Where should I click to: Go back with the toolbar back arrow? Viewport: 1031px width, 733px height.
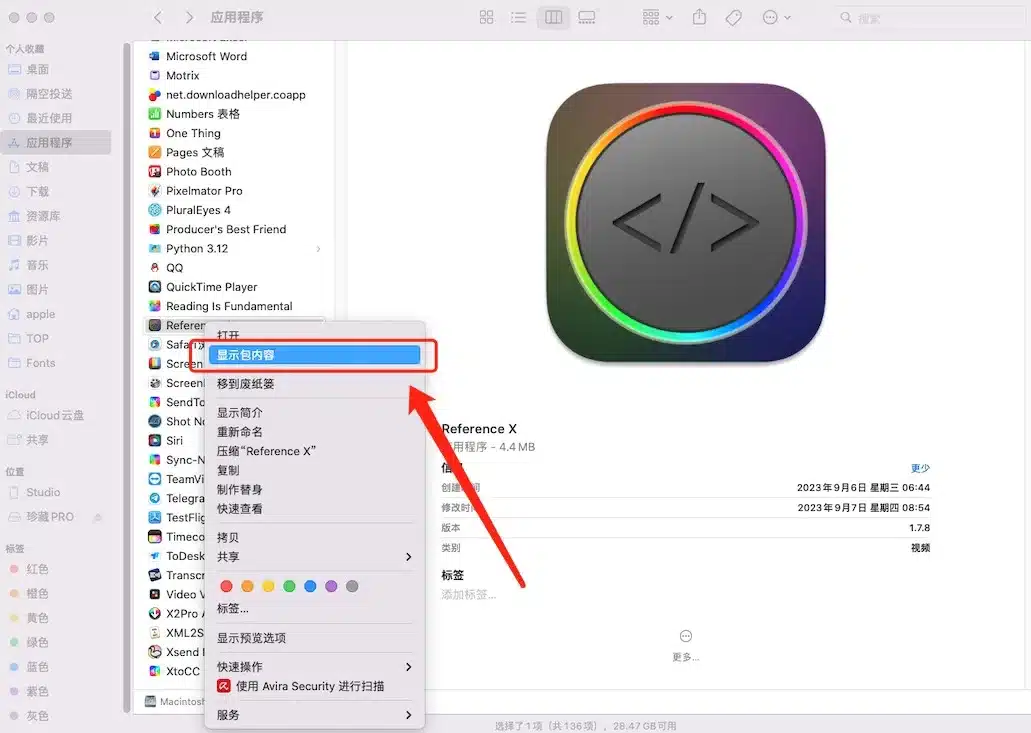pyautogui.click(x=158, y=18)
